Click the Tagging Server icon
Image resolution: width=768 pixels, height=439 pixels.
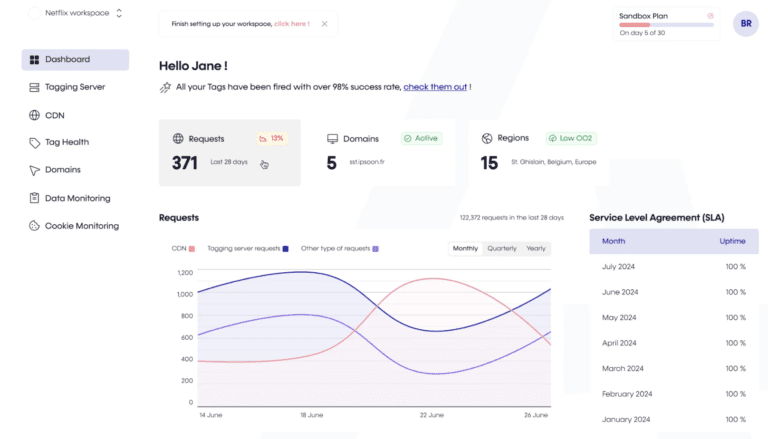click(x=34, y=87)
